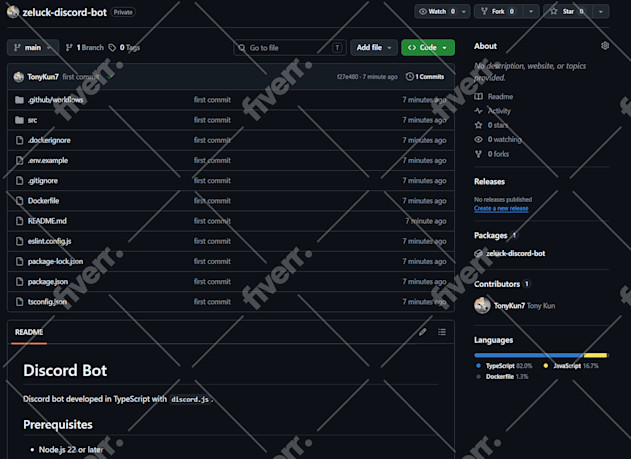
Task: Click TonyKun7 avatar in commit bar
Action: pos(19,76)
